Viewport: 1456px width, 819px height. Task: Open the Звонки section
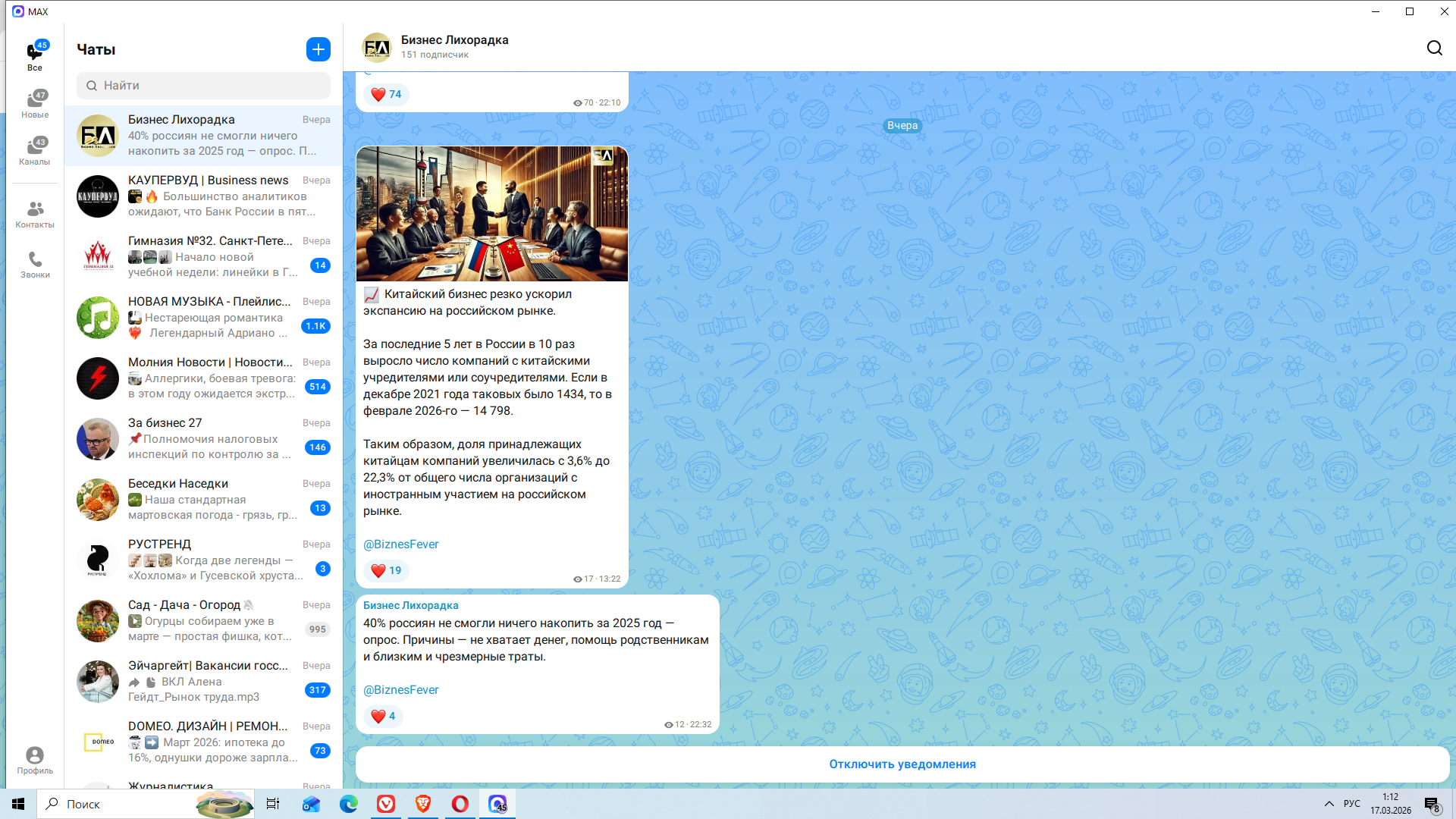(x=35, y=265)
